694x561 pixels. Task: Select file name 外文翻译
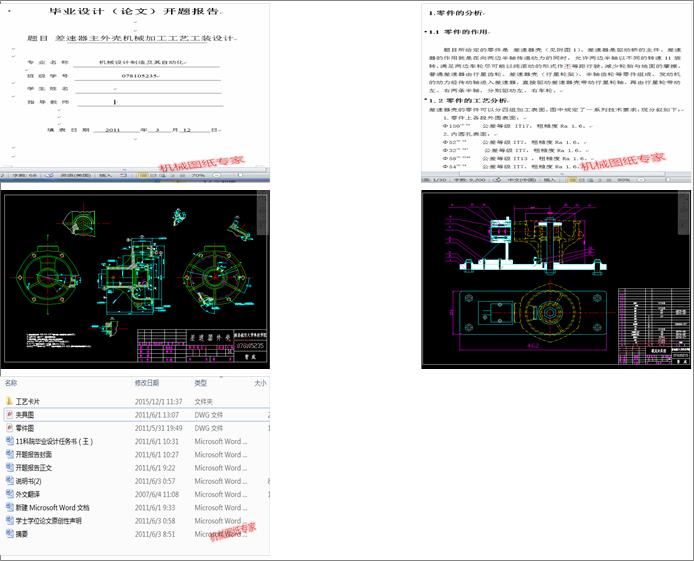27,495
